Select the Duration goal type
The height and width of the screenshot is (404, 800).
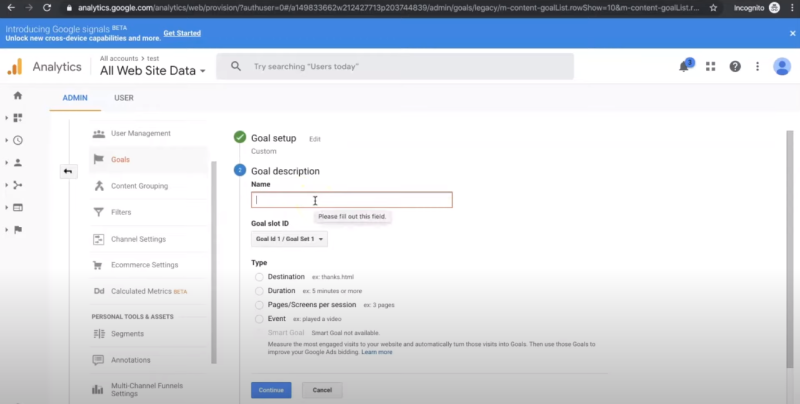[x=260, y=291]
